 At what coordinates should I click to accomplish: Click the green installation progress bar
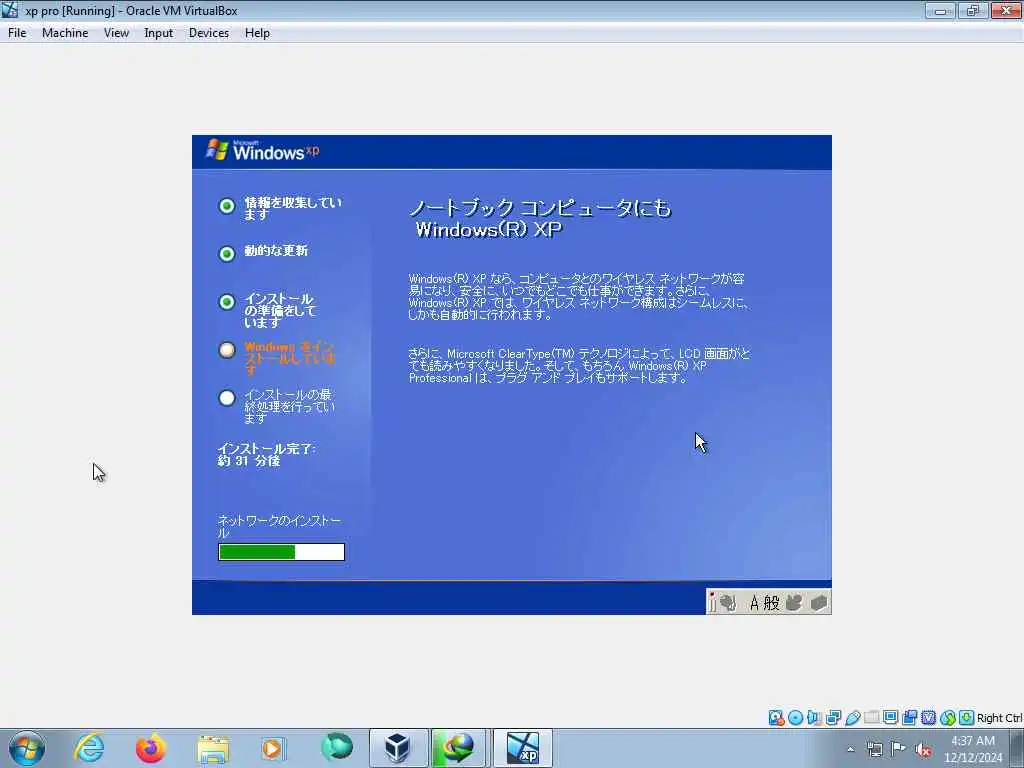281,552
